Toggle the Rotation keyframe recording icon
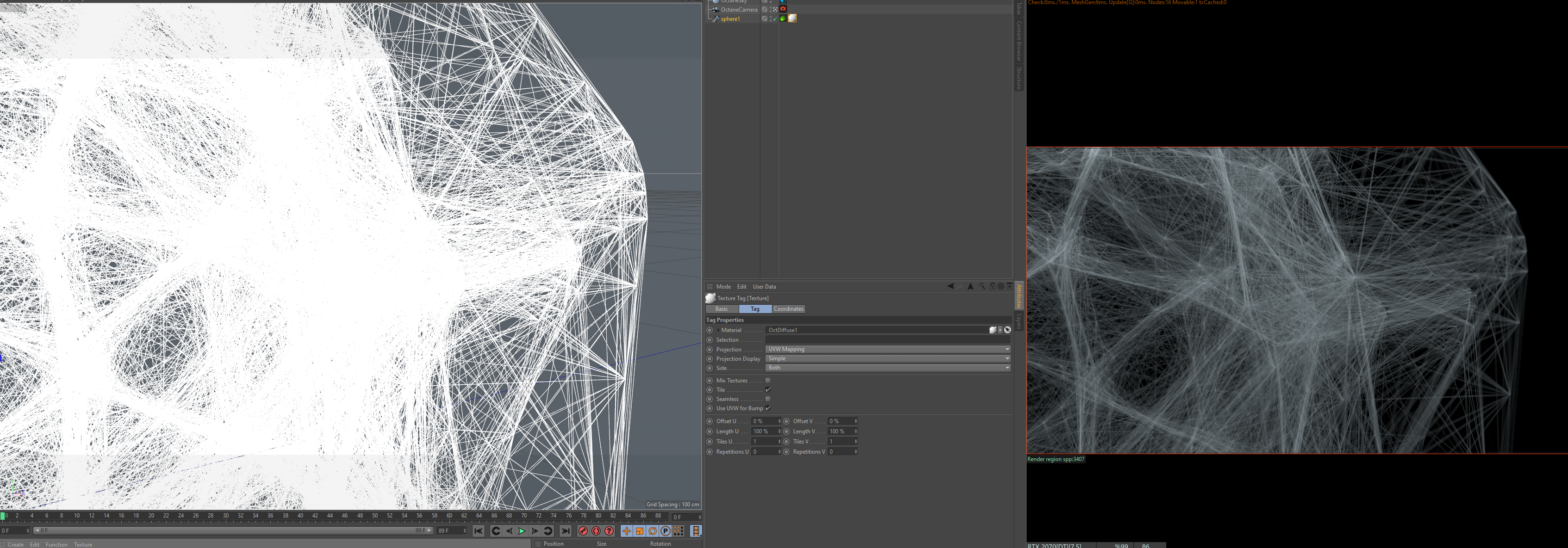Image resolution: width=1568 pixels, height=548 pixels. point(653,531)
